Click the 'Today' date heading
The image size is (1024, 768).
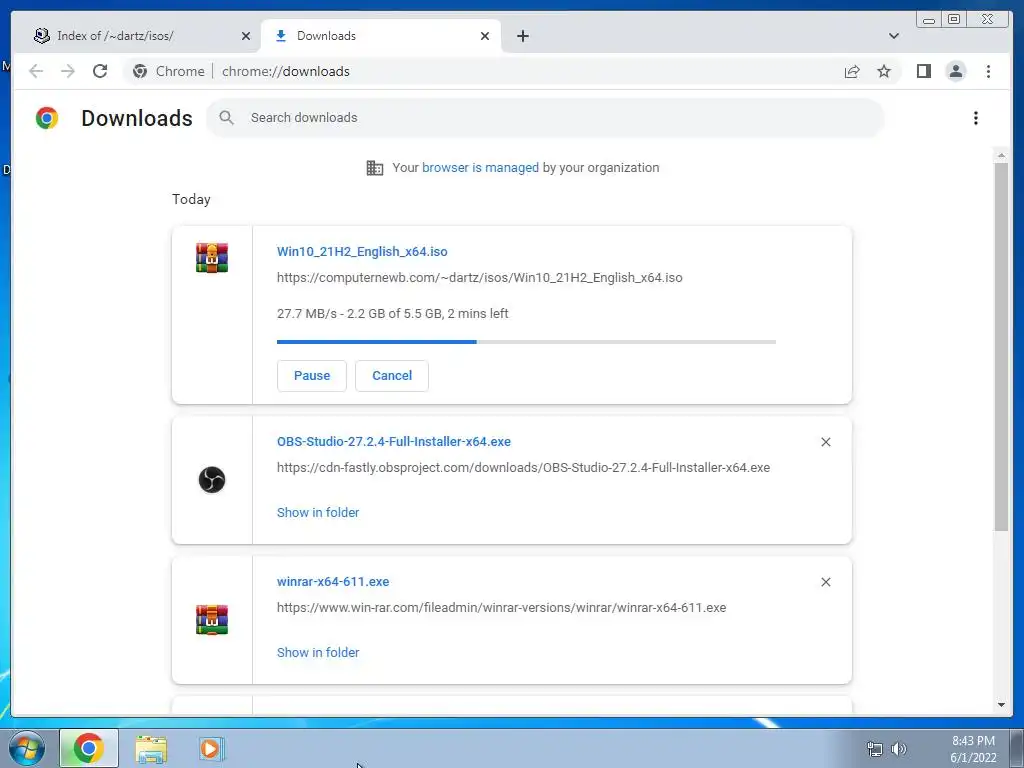click(191, 199)
